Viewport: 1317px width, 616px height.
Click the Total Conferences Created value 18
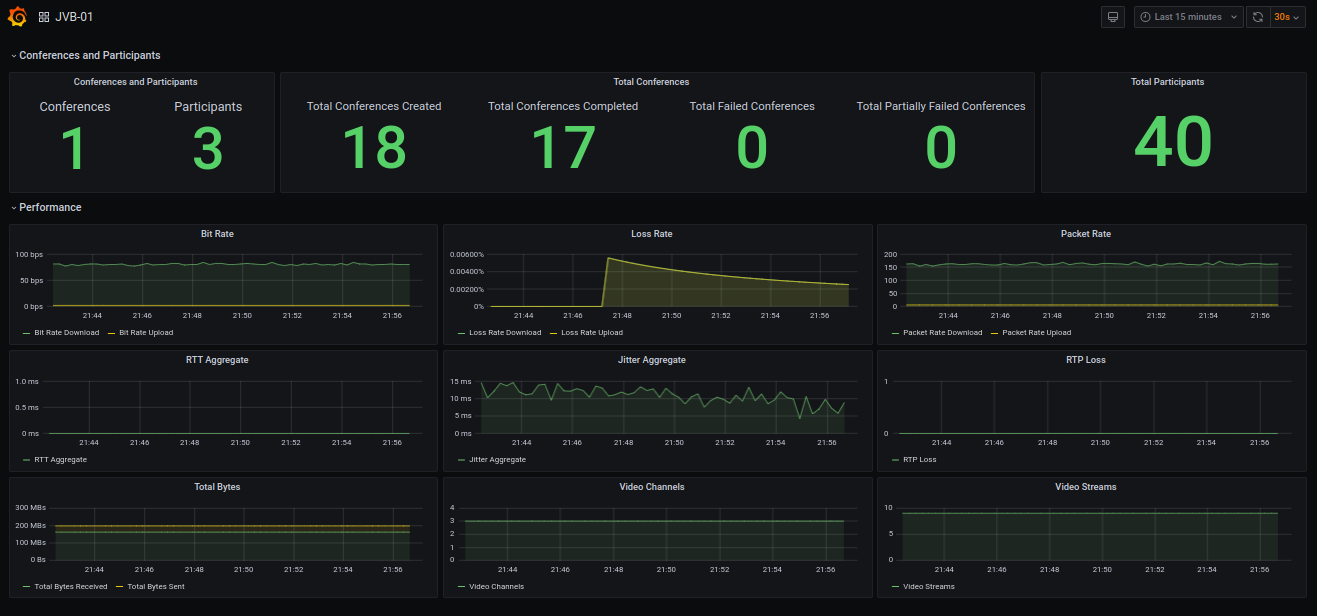[x=374, y=148]
